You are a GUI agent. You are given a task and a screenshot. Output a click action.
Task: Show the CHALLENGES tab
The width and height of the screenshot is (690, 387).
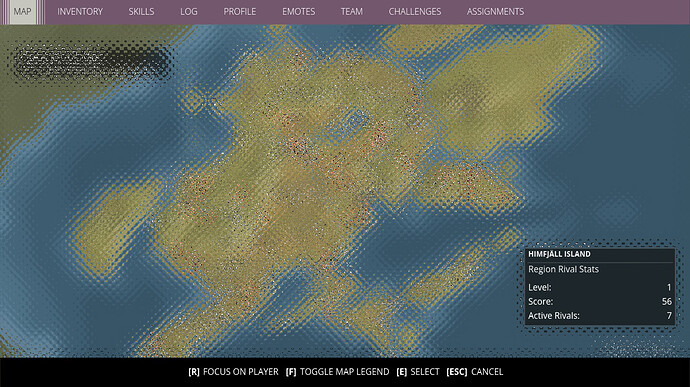415,12
